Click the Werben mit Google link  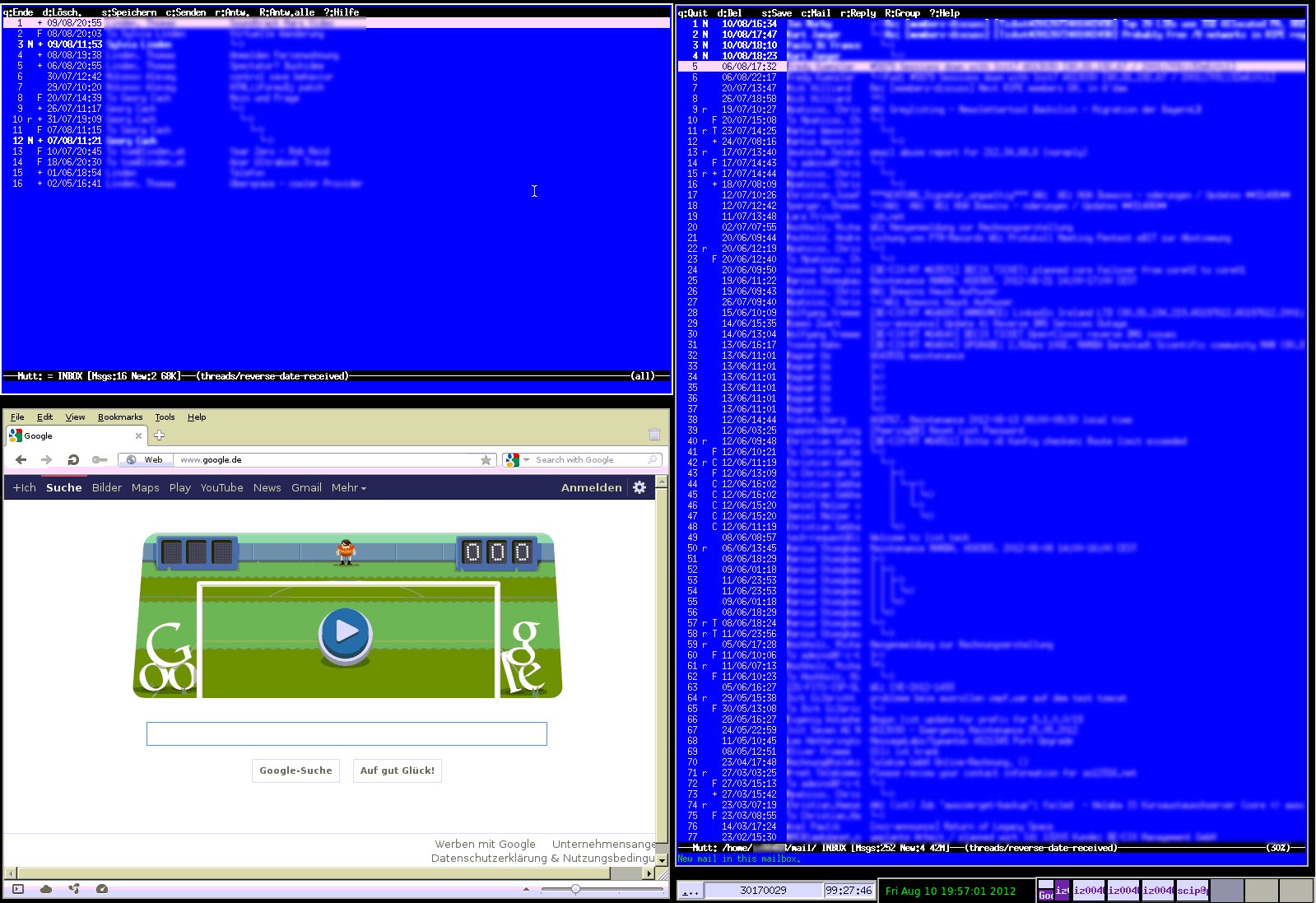(x=486, y=844)
